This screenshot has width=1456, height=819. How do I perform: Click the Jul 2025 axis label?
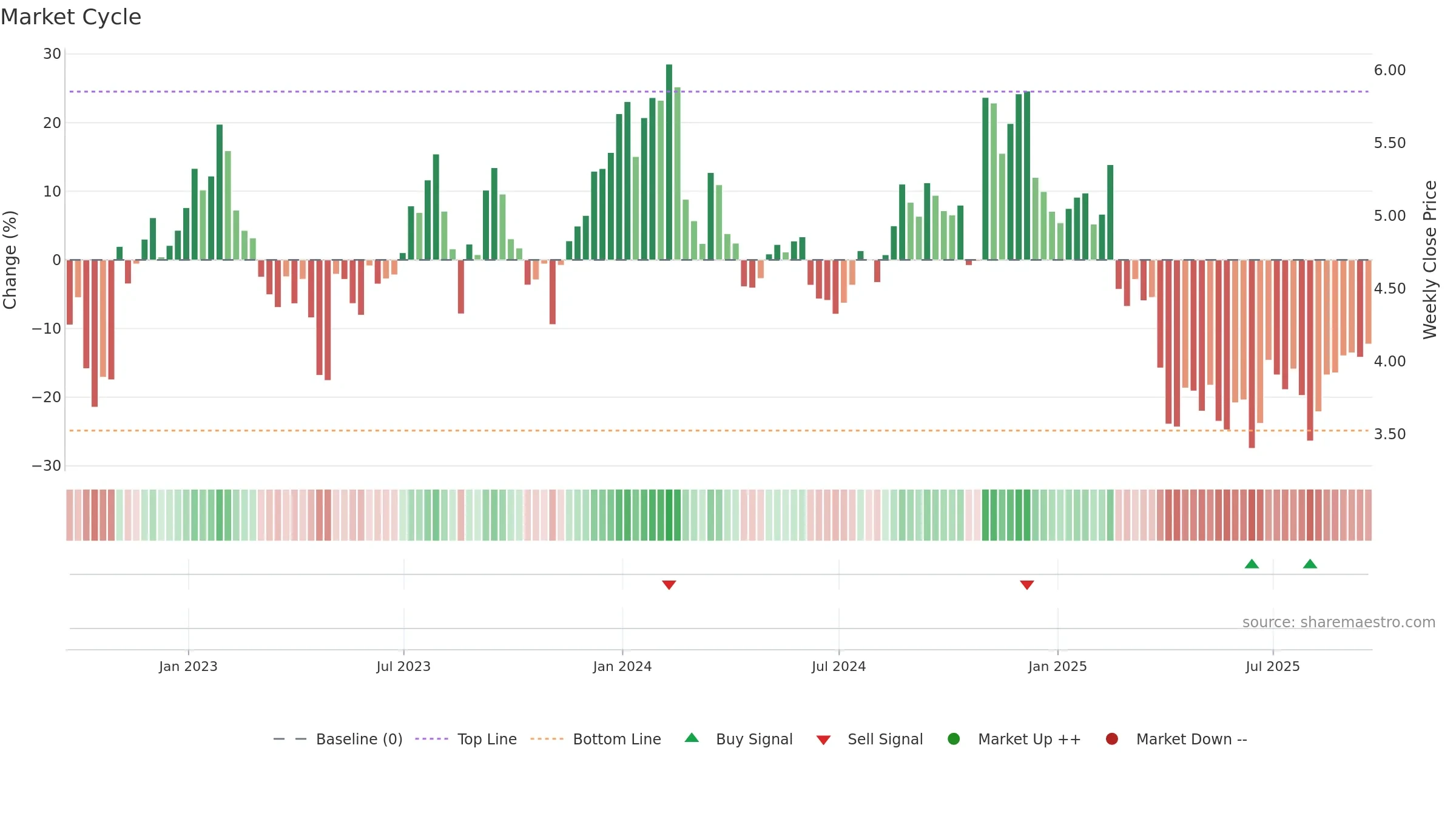pyautogui.click(x=1273, y=666)
